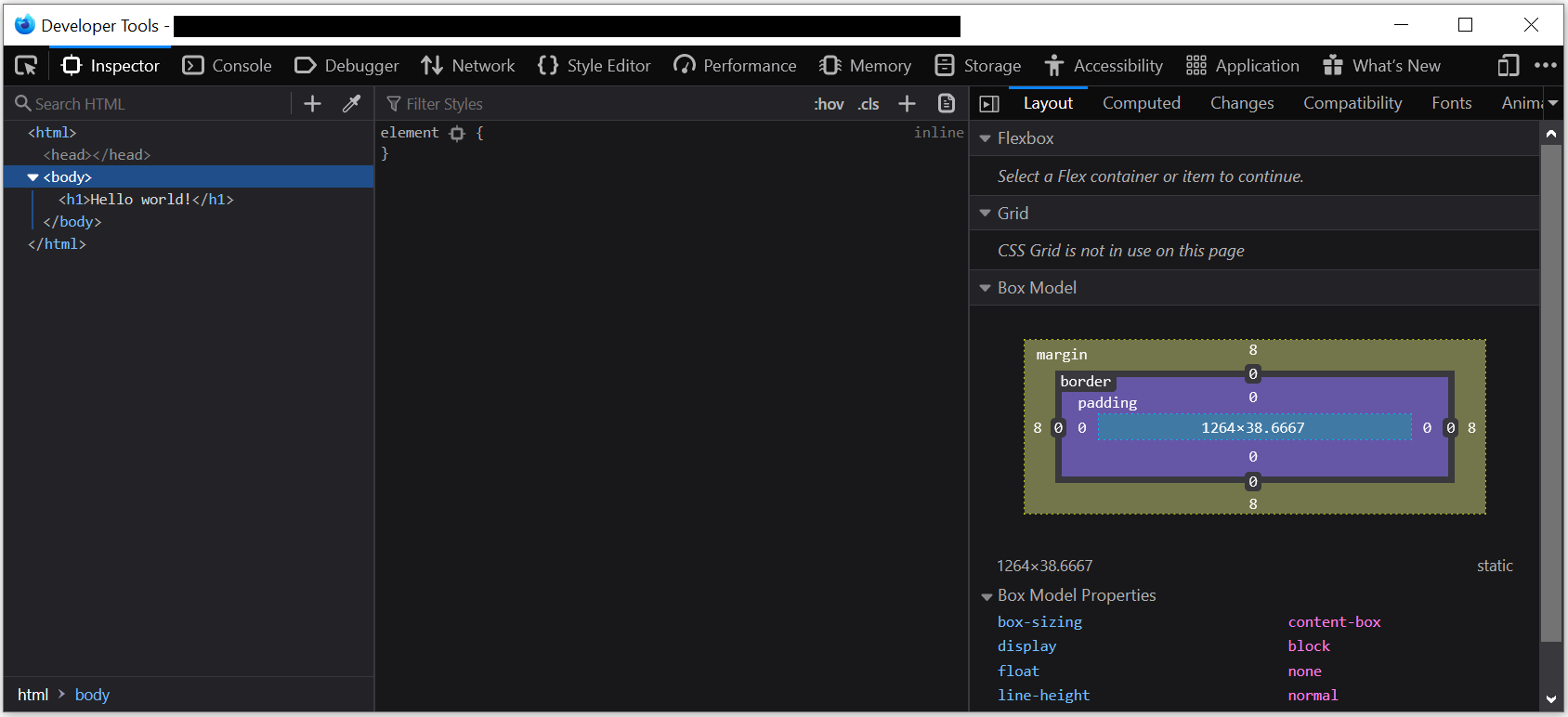Image resolution: width=1568 pixels, height=717 pixels.
Task: Toggle the .cls classes panel
Action: pos(869,104)
